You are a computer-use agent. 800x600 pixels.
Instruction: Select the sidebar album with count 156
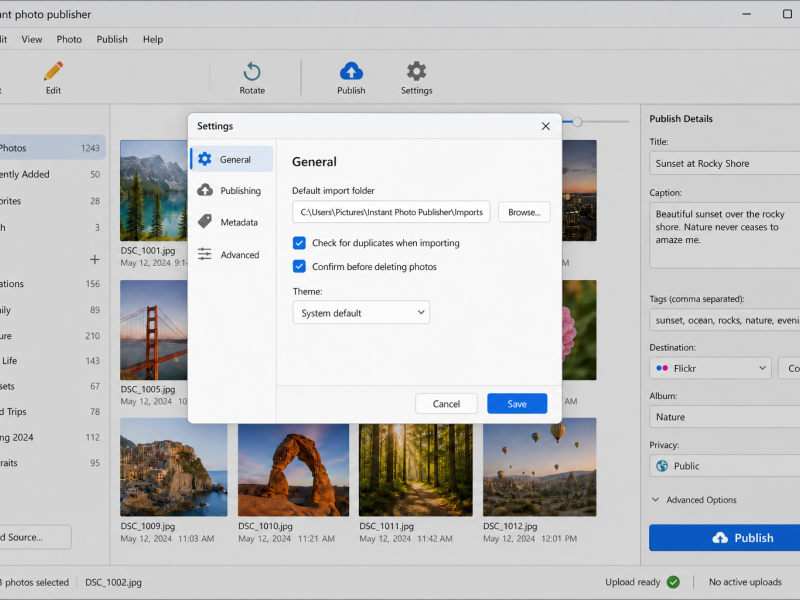(51, 284)
